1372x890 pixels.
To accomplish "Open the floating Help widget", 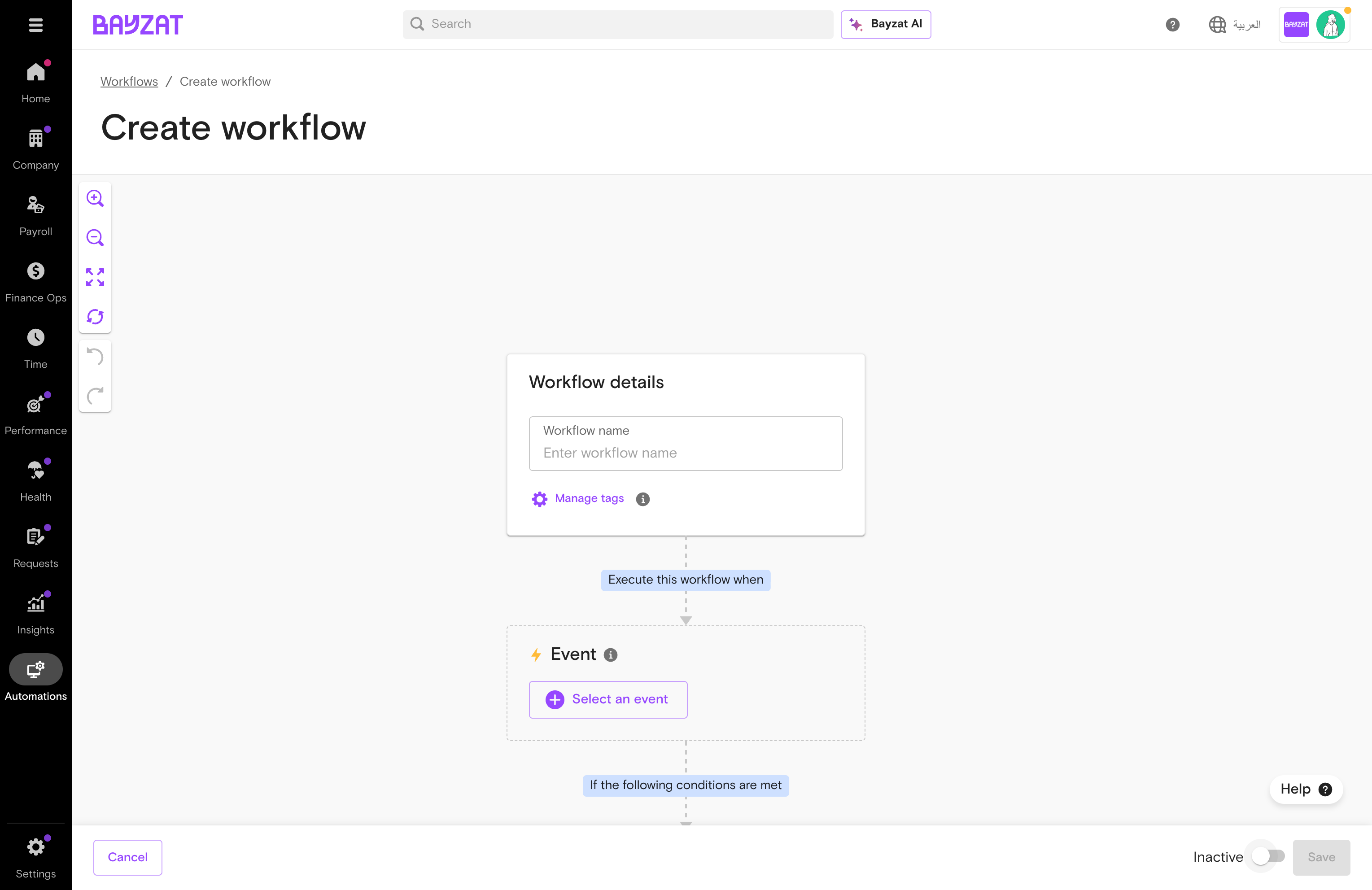I will pyautogui.click(x=1306, y=789).
